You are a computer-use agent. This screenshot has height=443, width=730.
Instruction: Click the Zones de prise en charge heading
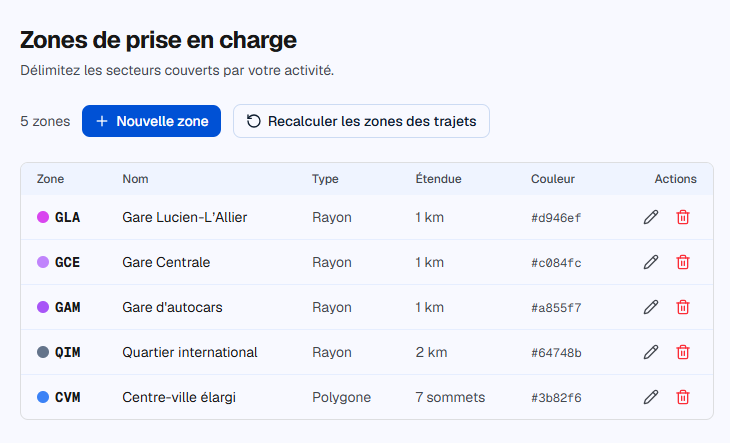click(x=158, y=40)
